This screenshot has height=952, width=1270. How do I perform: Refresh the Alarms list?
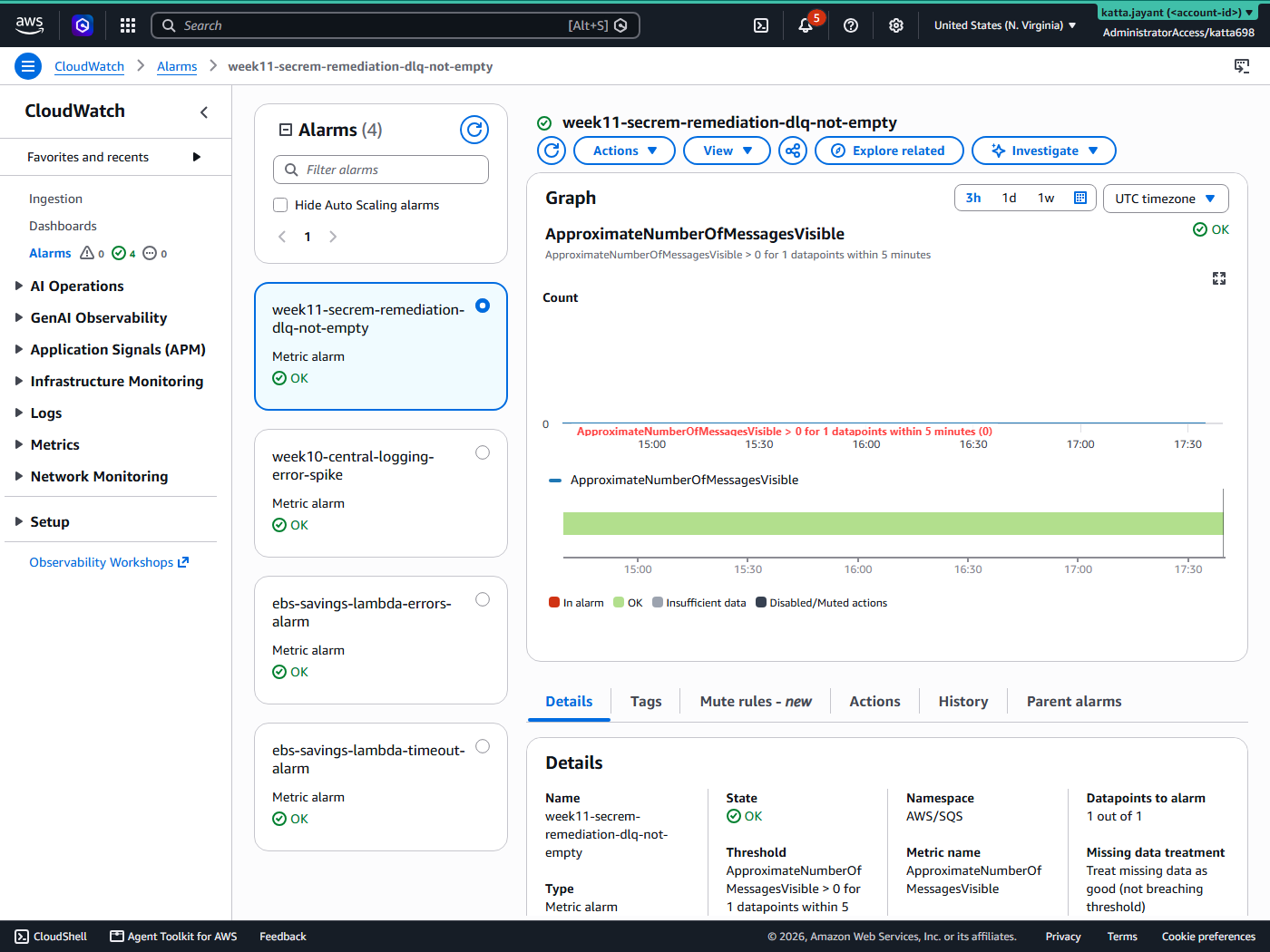tap(474, 130)
